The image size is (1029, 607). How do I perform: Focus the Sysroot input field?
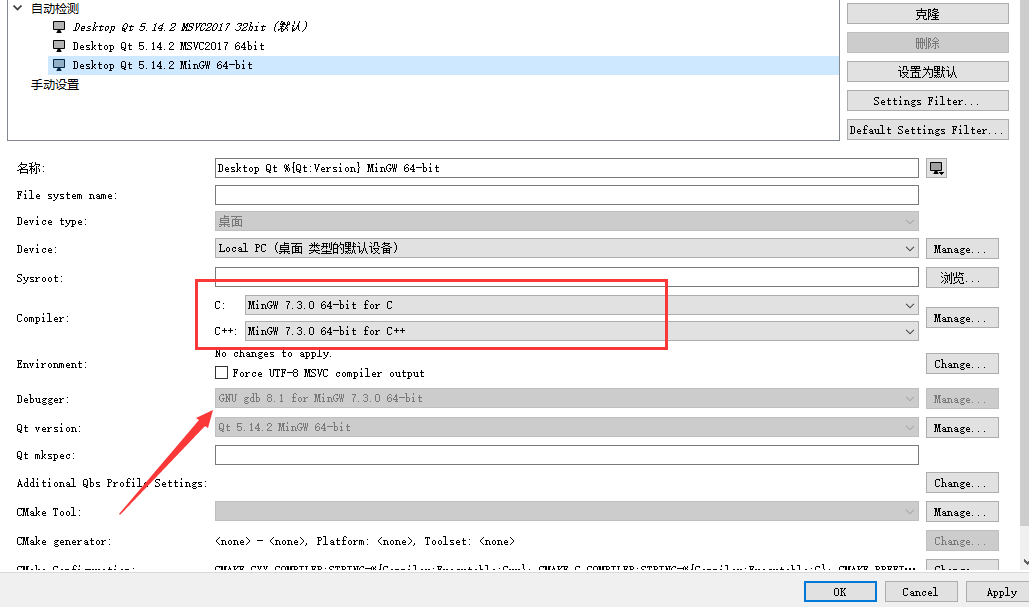pyautogui.click(x=566, y=278)
